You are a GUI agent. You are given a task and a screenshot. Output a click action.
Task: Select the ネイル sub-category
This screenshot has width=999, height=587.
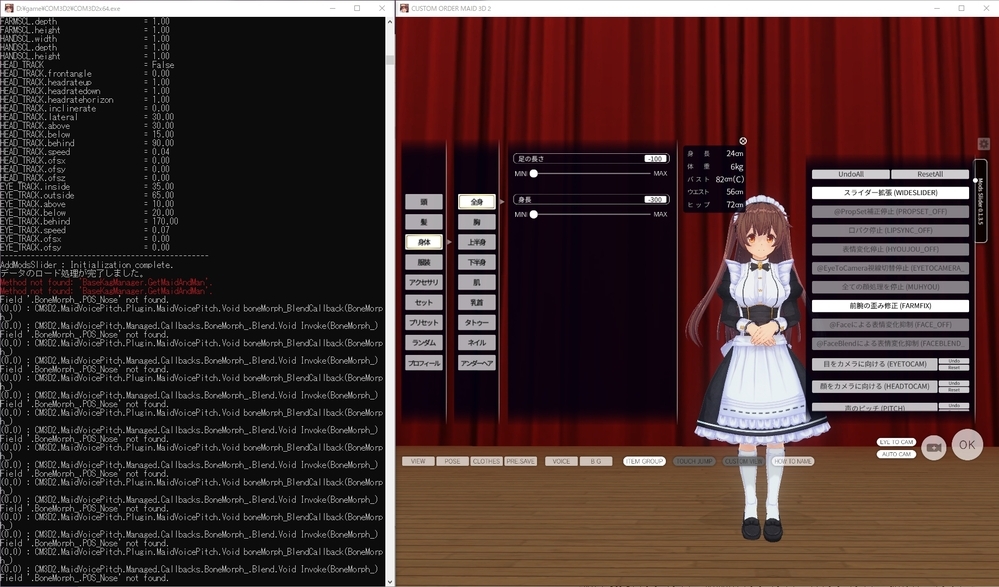coord(477,343)
